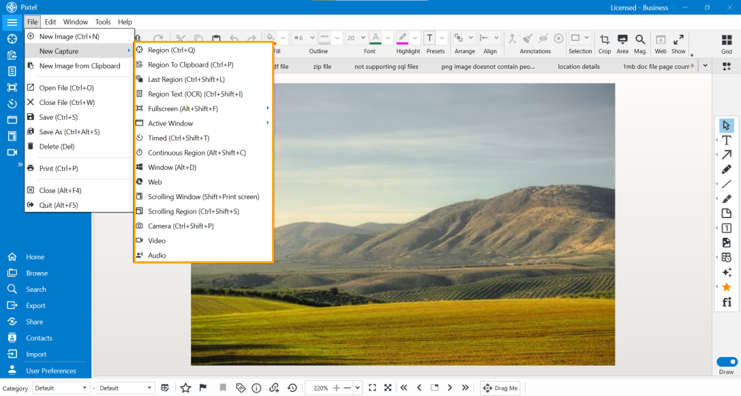Image resolution: width=741 pixels, height=396 pixels.
Task: Switch to the zip file tab
Action: (x=322, y=67)
